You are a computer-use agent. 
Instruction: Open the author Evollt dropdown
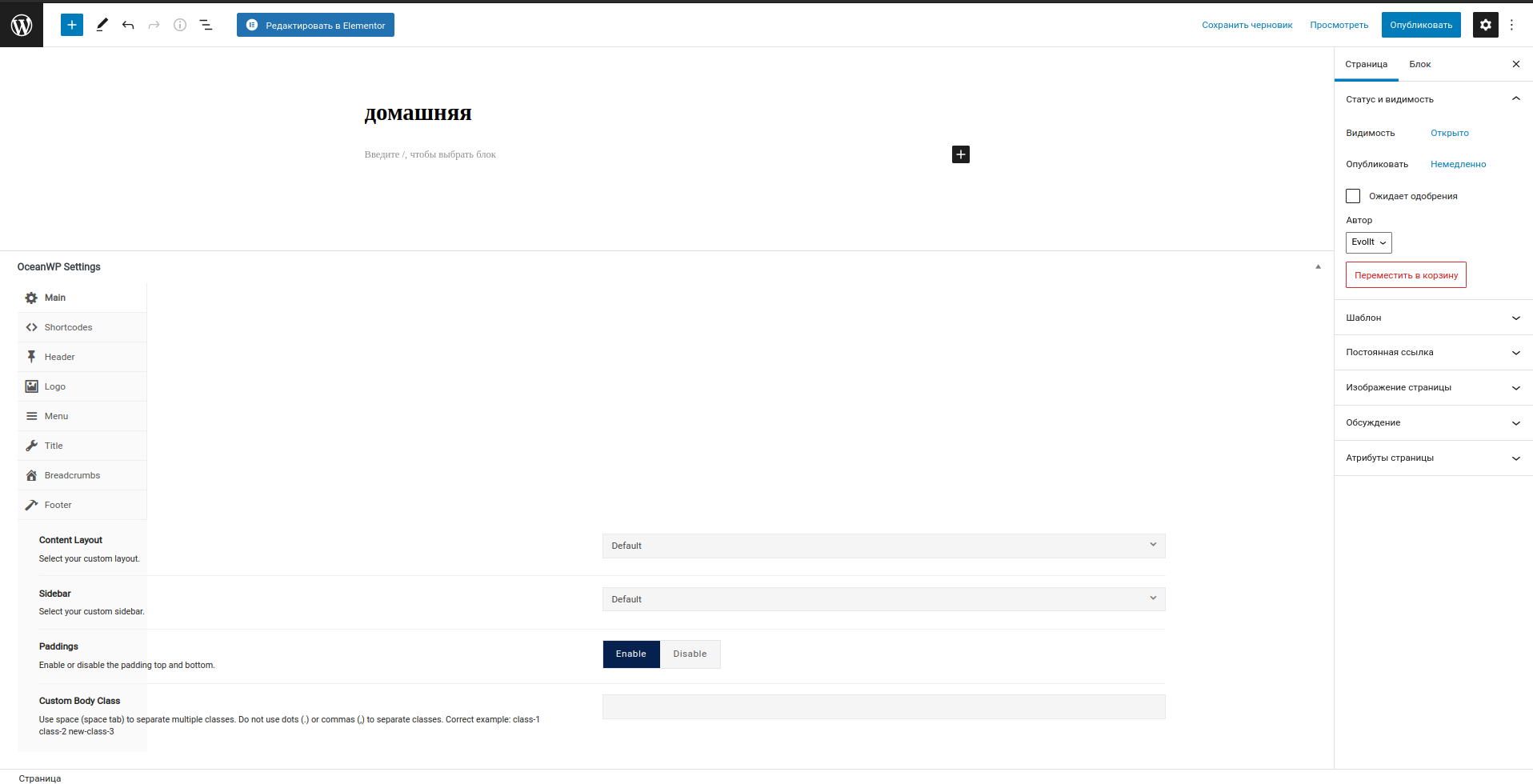click(x=1368, y=242)
